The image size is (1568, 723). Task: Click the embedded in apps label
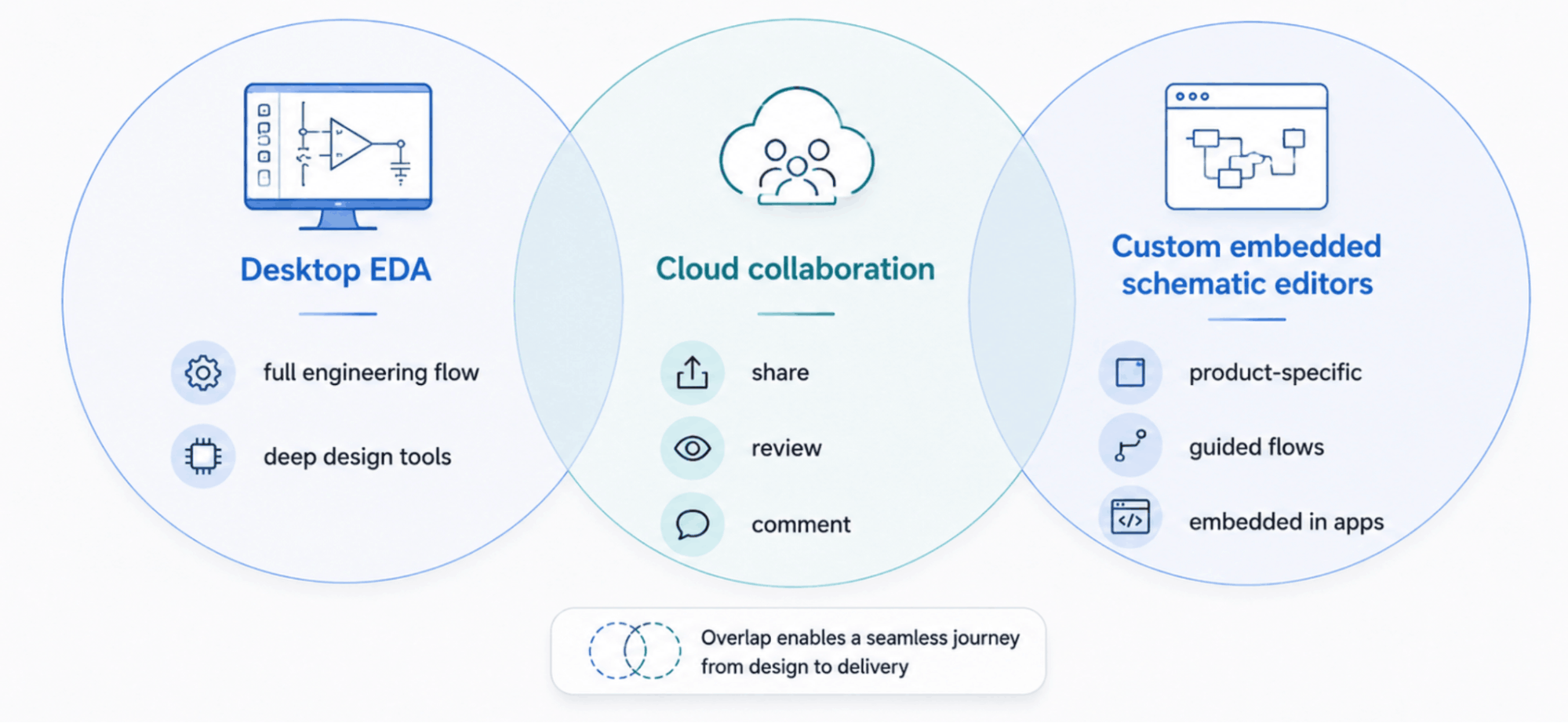1286,522
